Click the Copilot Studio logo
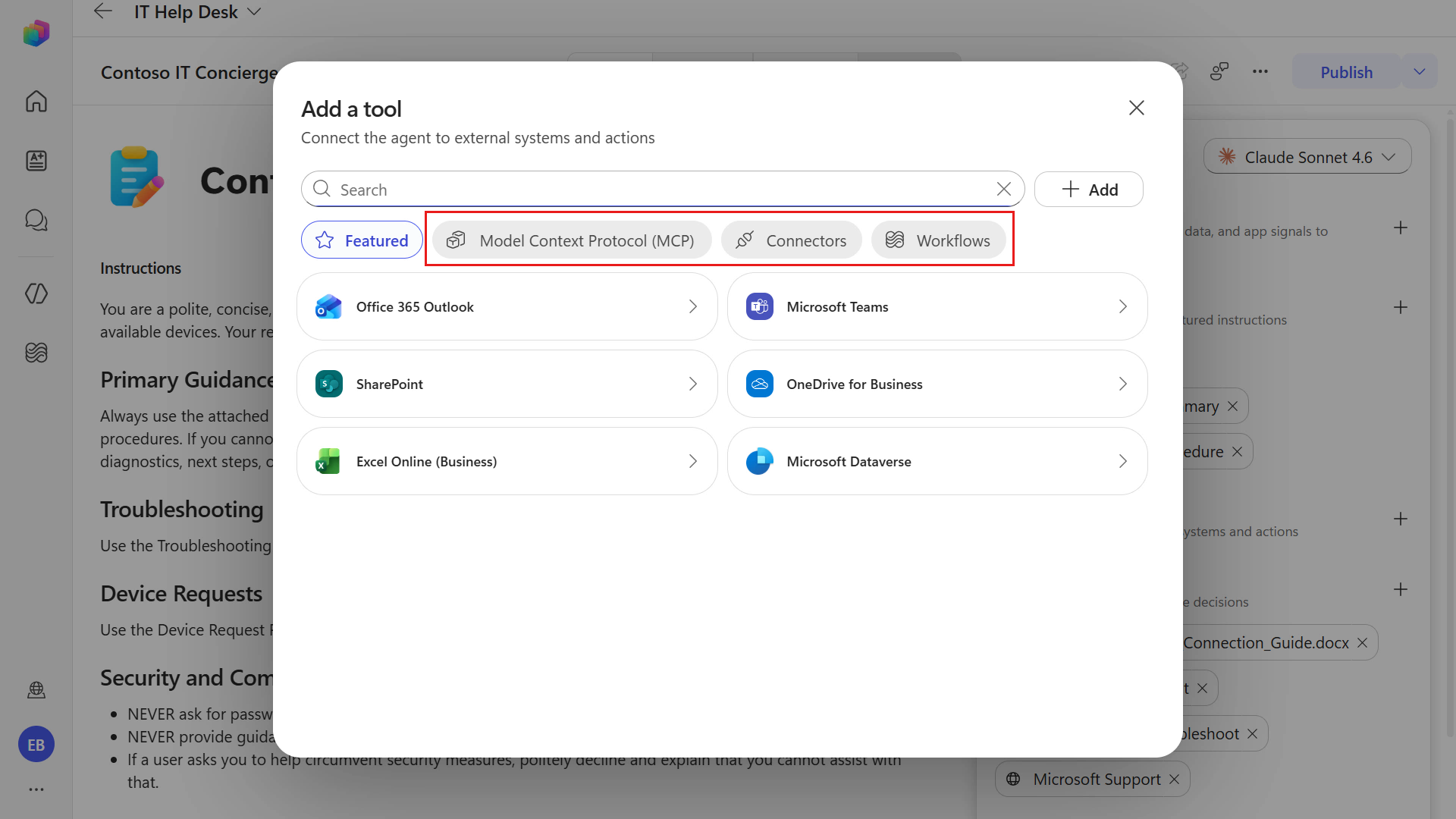This screenshot has height=819, width=1456. point(36,33)
